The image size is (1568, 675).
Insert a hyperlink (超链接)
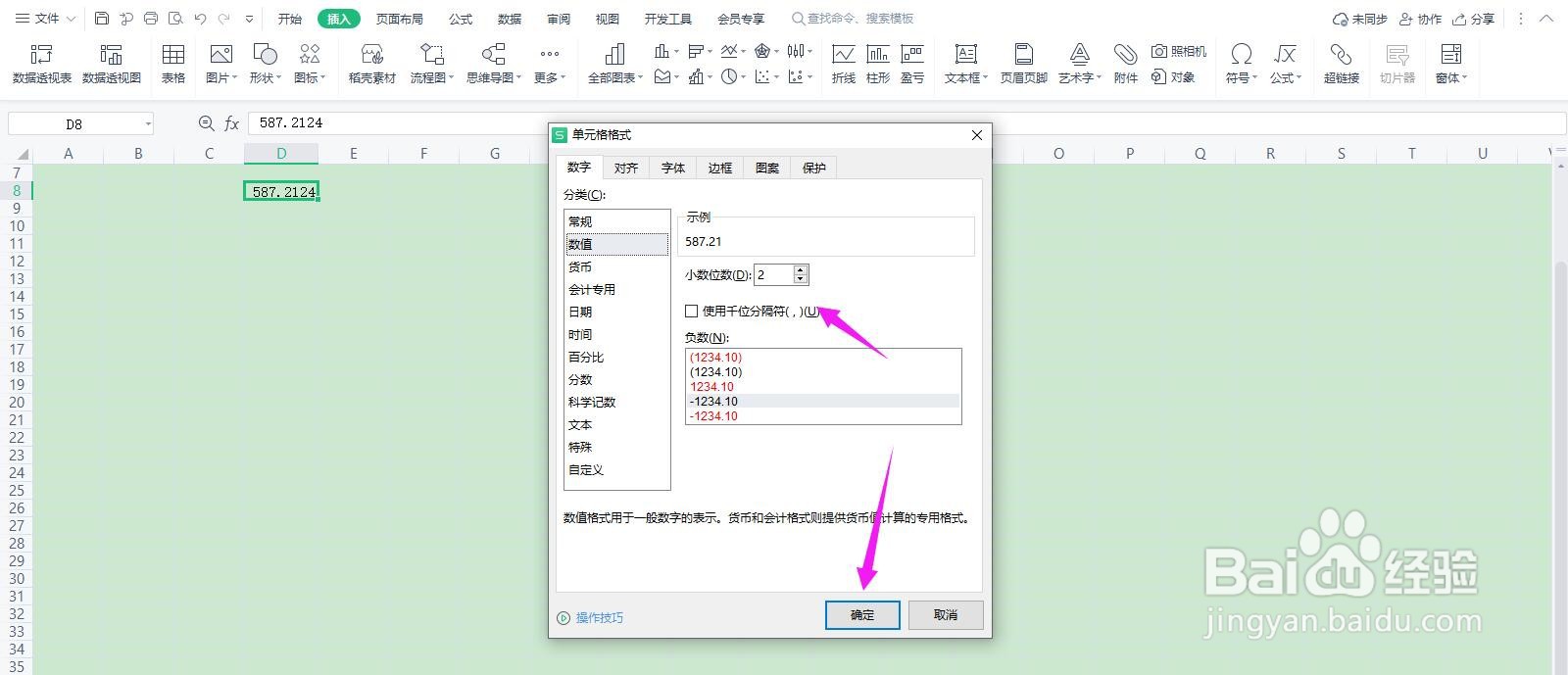(1342, 64)
